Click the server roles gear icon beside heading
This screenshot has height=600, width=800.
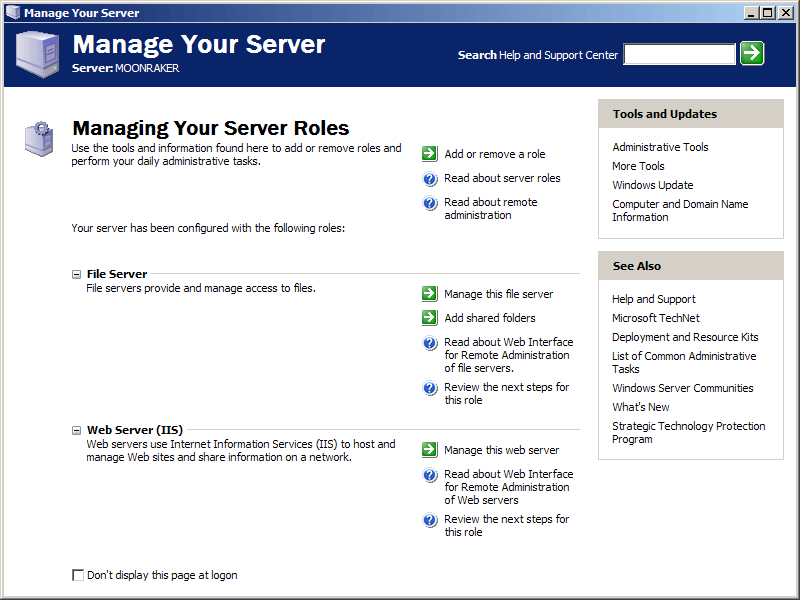pos(39,138)
